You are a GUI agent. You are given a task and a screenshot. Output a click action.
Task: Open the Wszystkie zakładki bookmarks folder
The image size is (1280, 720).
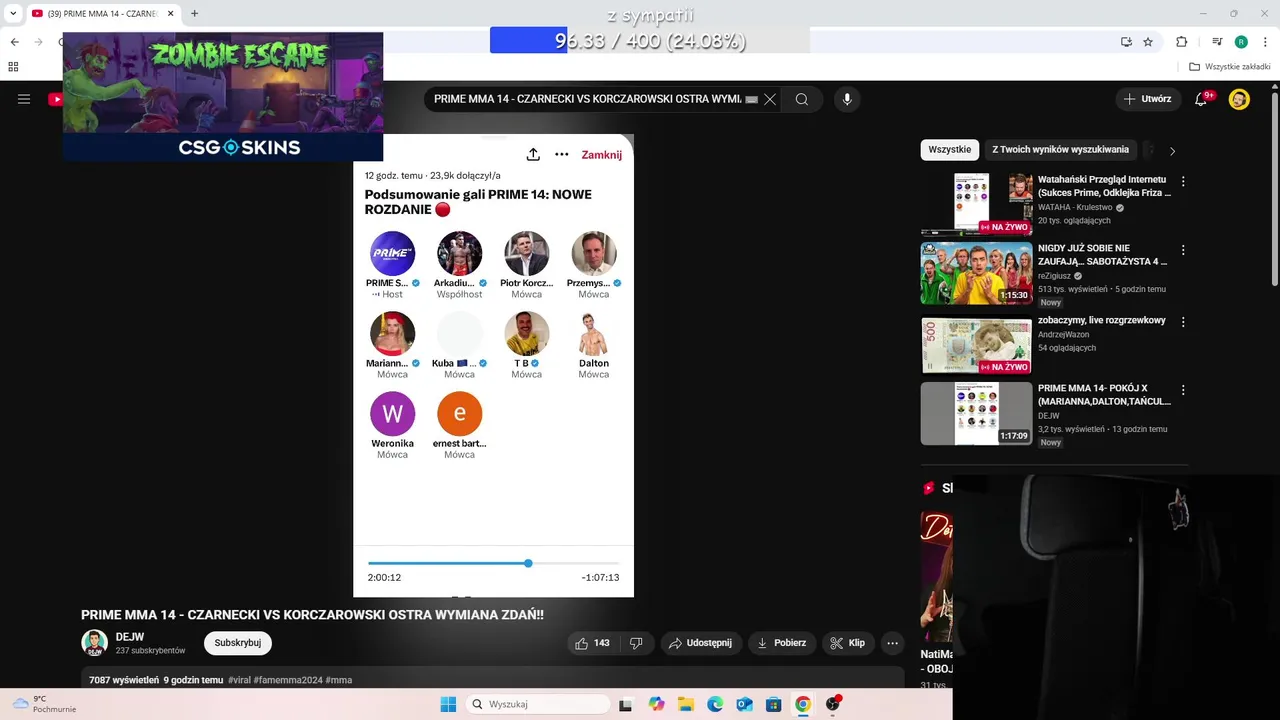tap(1230, 67)
